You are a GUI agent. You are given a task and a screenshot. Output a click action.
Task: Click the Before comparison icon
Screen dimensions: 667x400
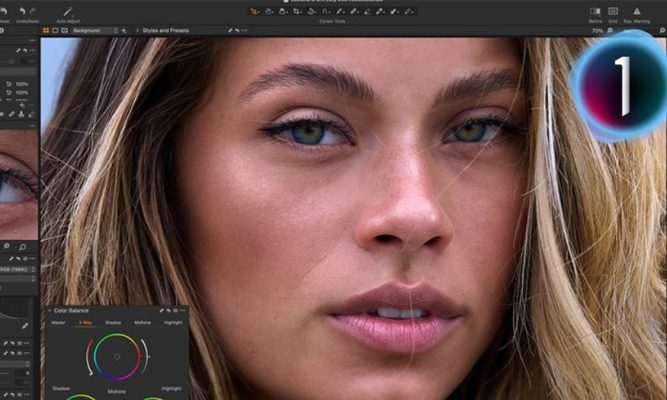pyautogui.click(x=595, y=11)
